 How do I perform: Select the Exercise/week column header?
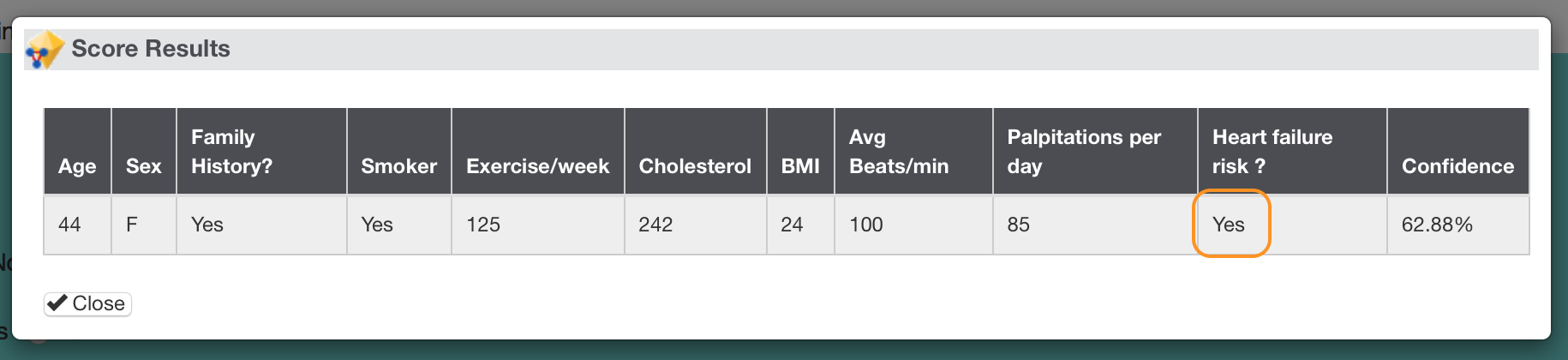538,151
